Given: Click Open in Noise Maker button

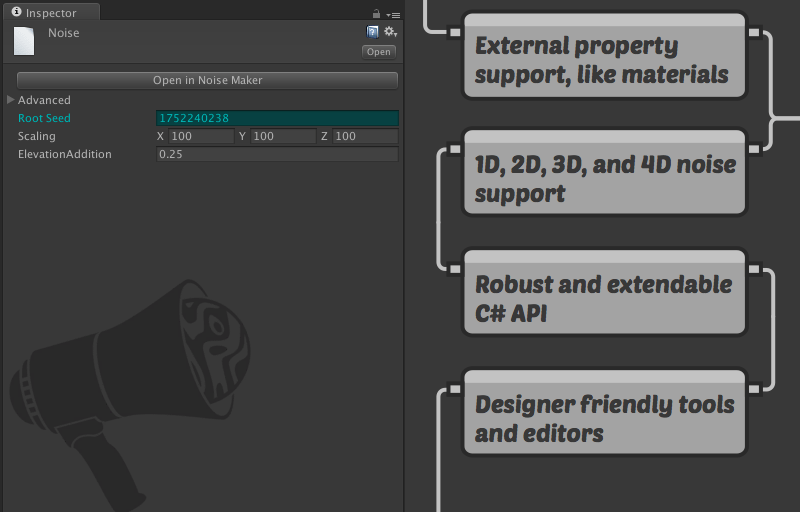Looking at the screenshot, I should [207, 80].
